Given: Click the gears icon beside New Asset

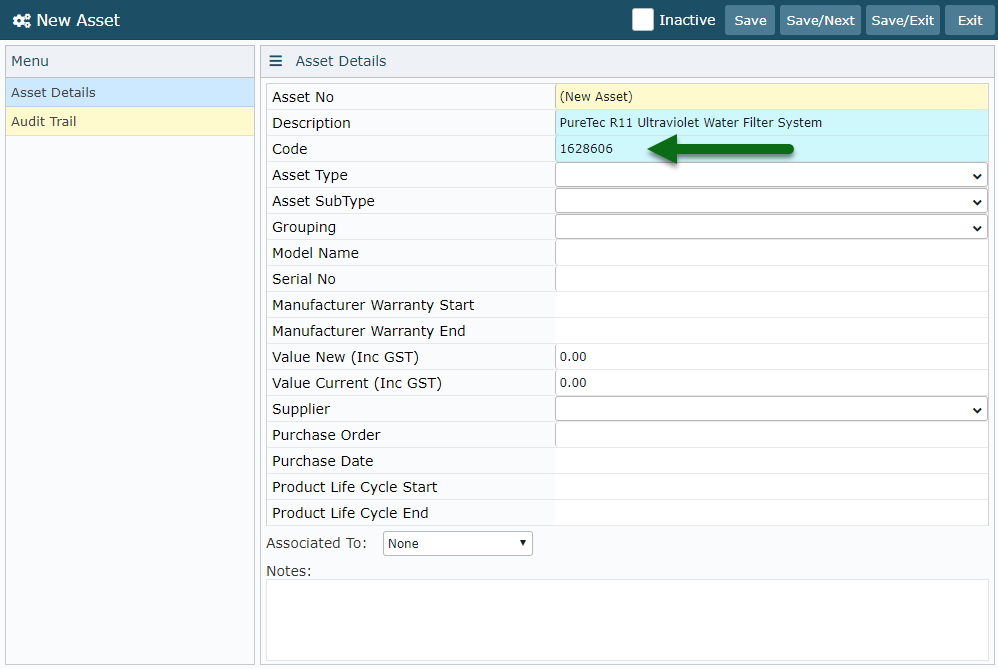Looking at the screenshot, I should click(x=22, y=20).
